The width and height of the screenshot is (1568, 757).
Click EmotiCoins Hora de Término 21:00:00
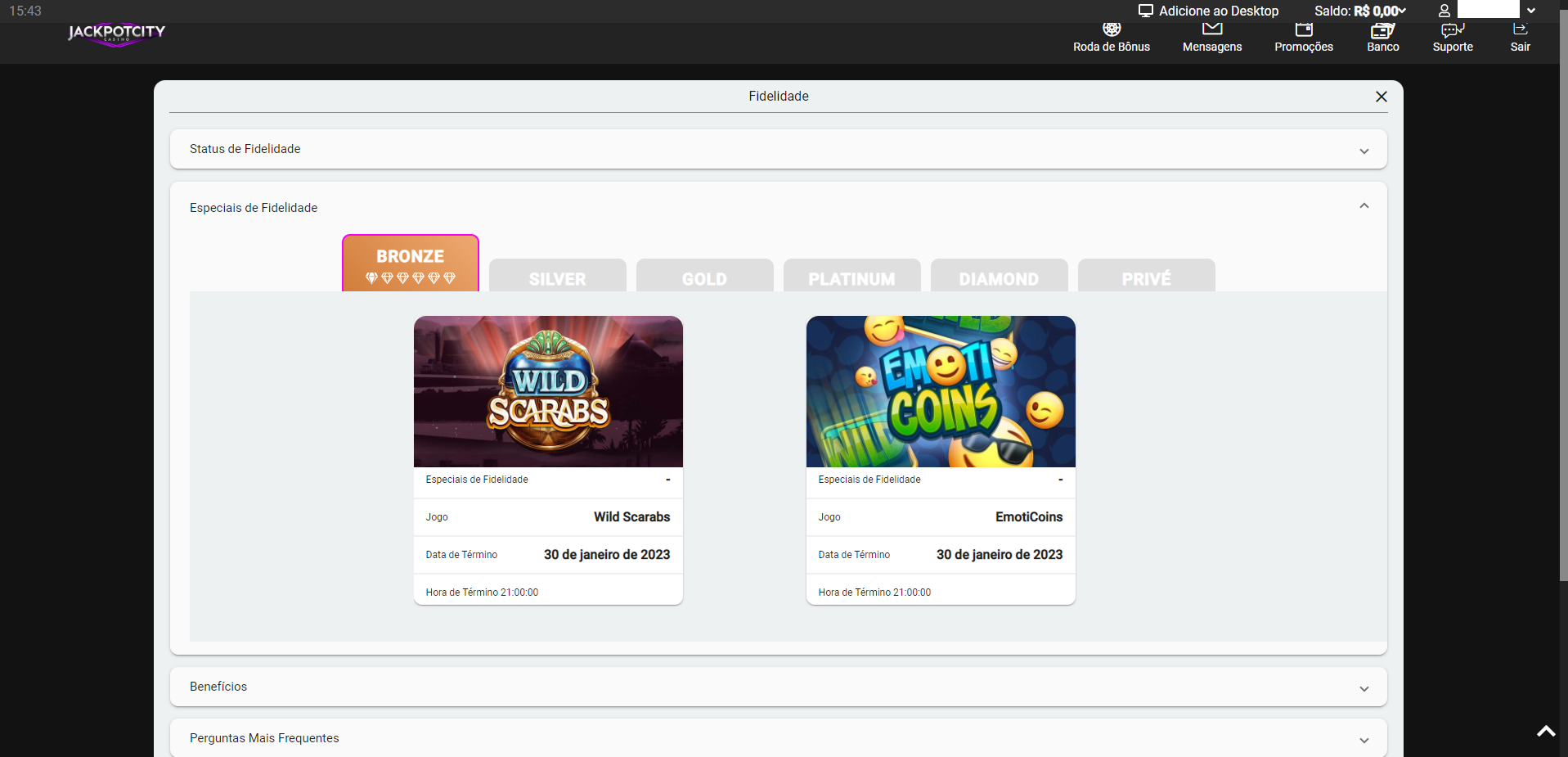pyautogui.click(x=875, y=593)
